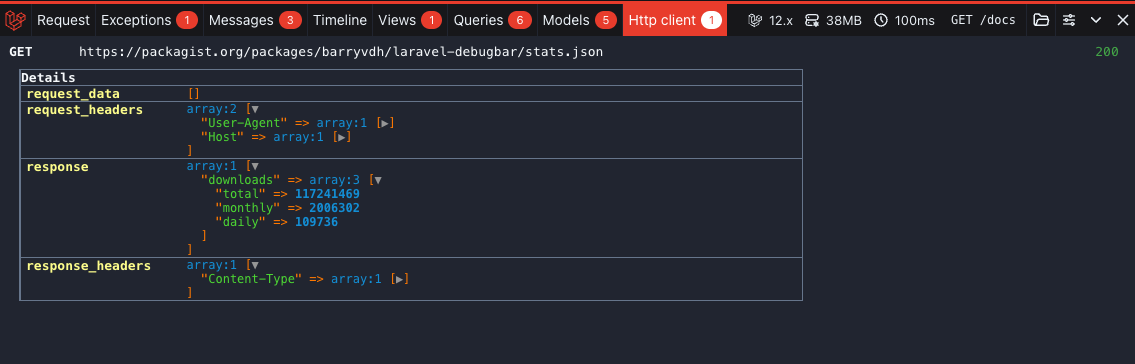1135x364 pixels.
Task: Click the Details heading
Action: (48, 77)
